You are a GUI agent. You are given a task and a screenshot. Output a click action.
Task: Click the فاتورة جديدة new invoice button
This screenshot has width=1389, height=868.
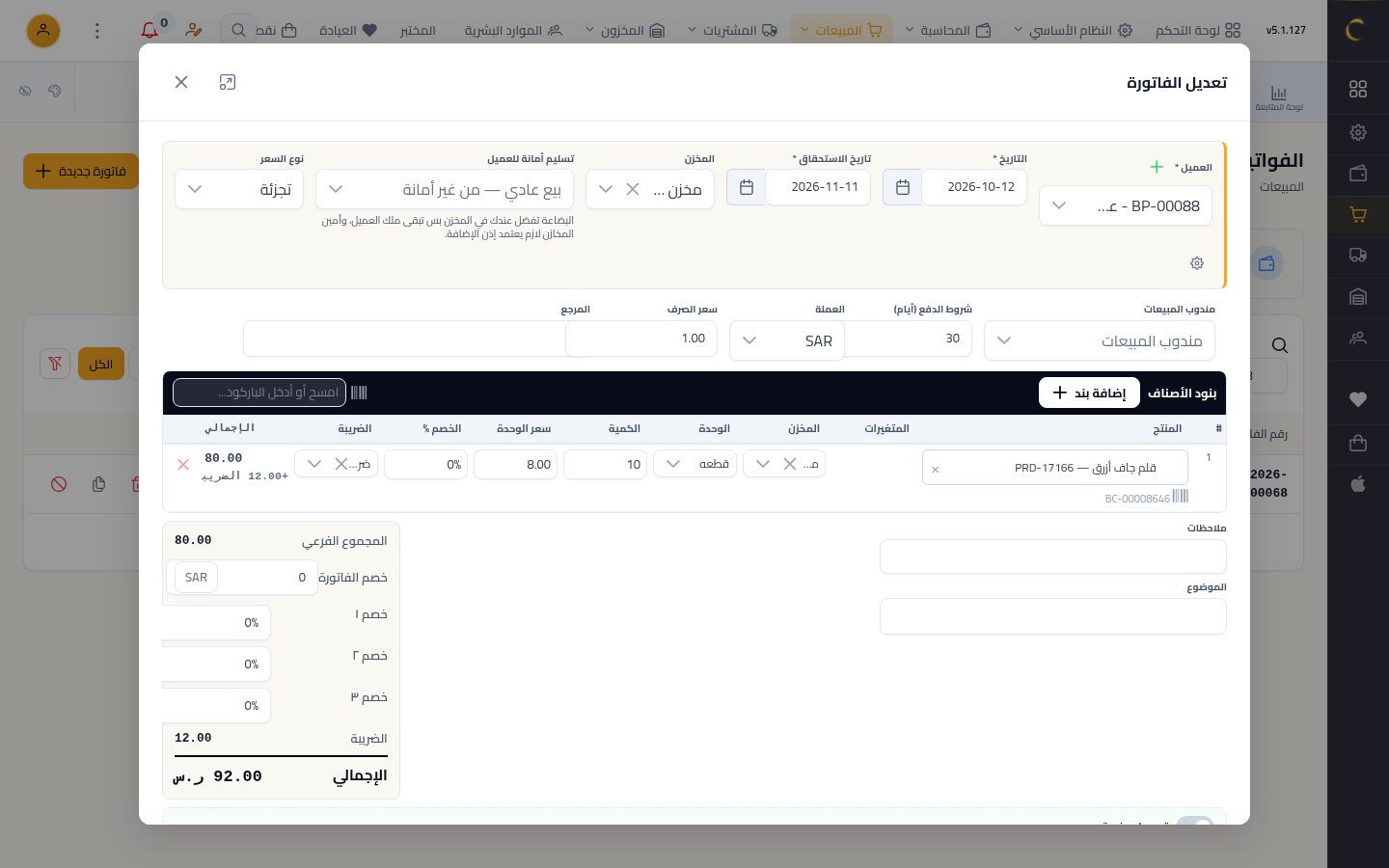81,171
